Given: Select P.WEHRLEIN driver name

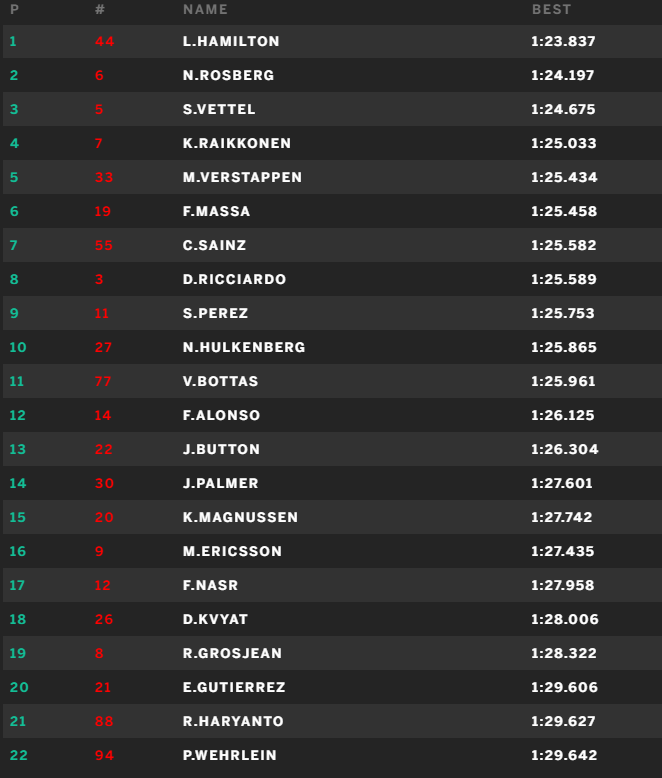Looking at the screenshot, I should coord(229,755).
